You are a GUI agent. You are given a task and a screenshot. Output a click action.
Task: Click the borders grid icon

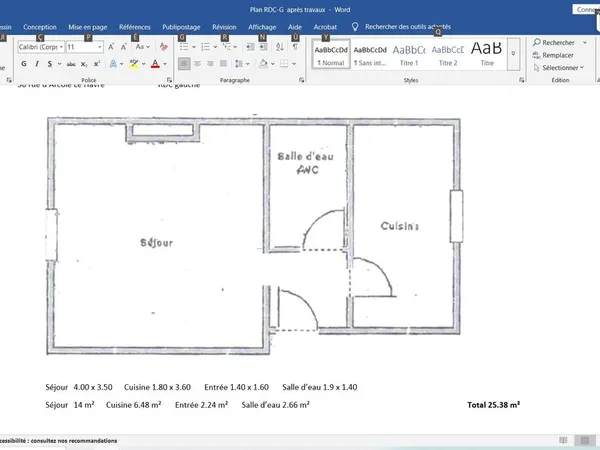click(284, 64)
